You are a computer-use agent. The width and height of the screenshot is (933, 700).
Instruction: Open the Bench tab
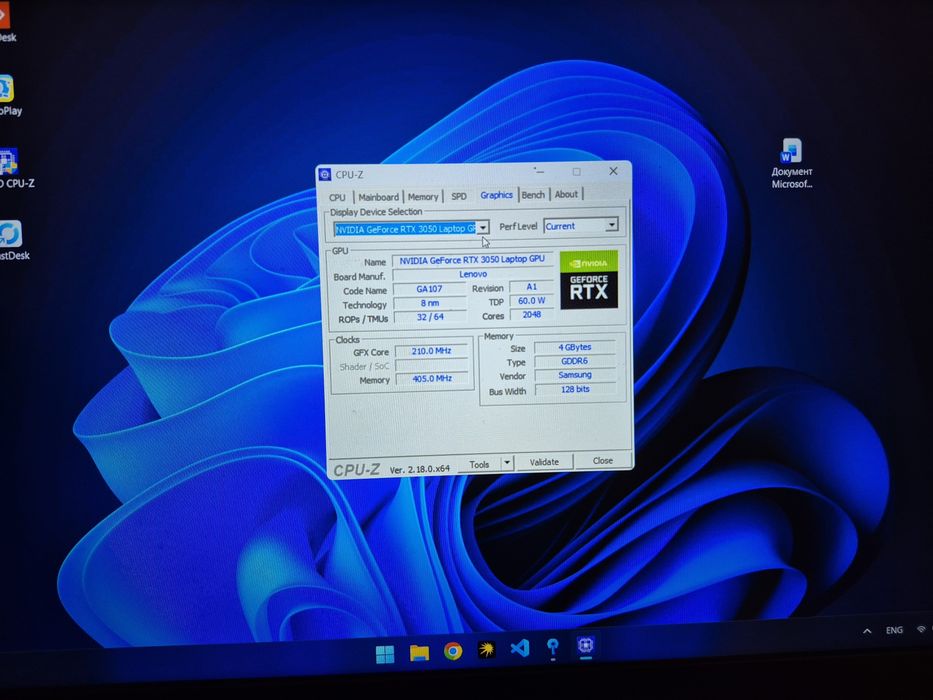533,195
